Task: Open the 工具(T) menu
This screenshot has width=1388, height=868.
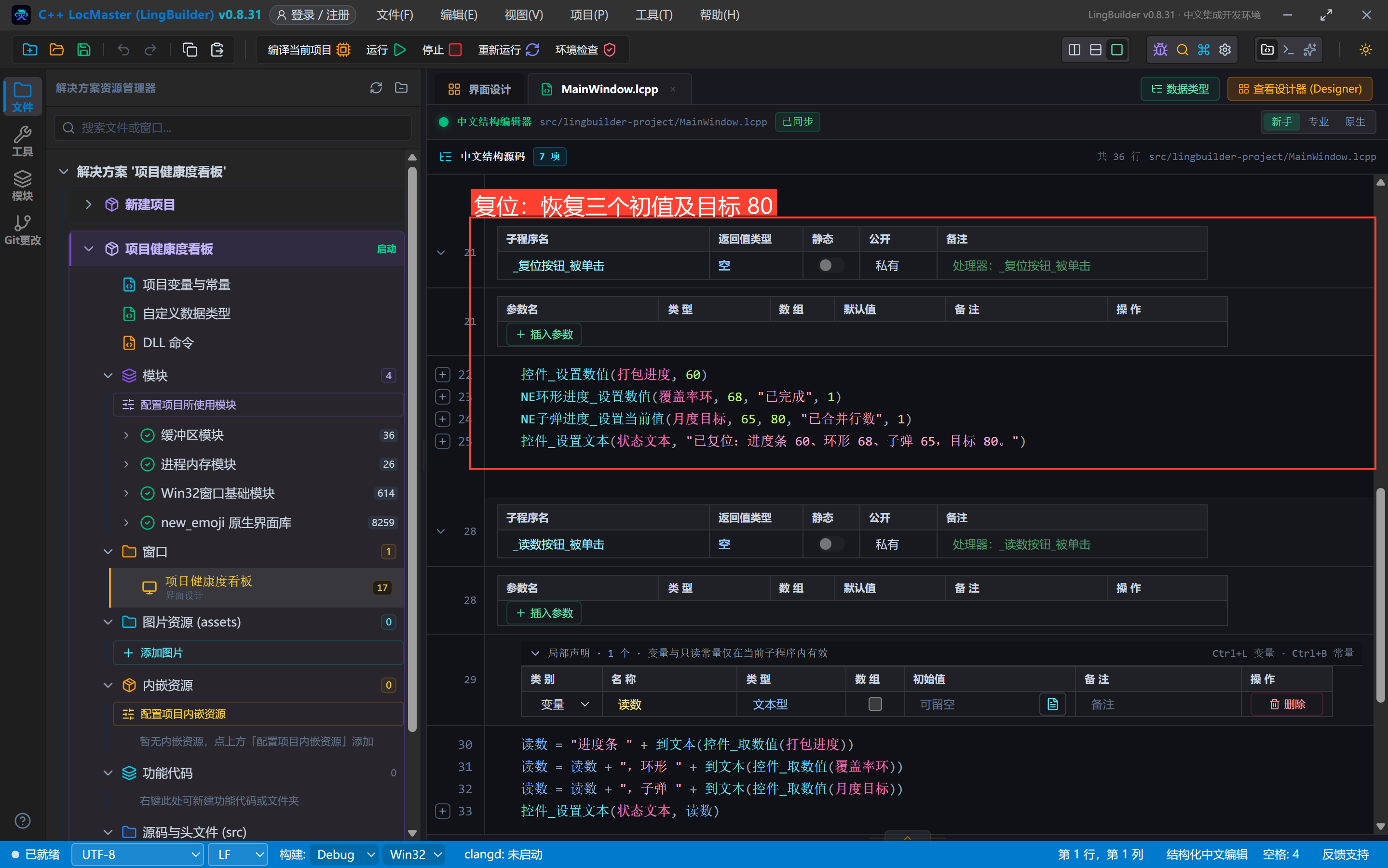Action: point(654,15)
